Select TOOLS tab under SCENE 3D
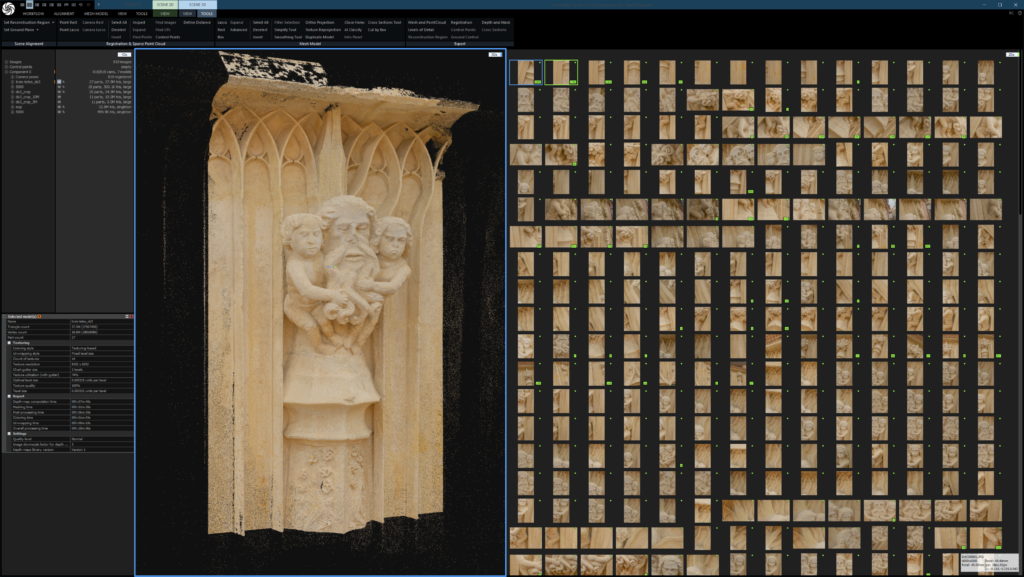 [x=206, y=14]
